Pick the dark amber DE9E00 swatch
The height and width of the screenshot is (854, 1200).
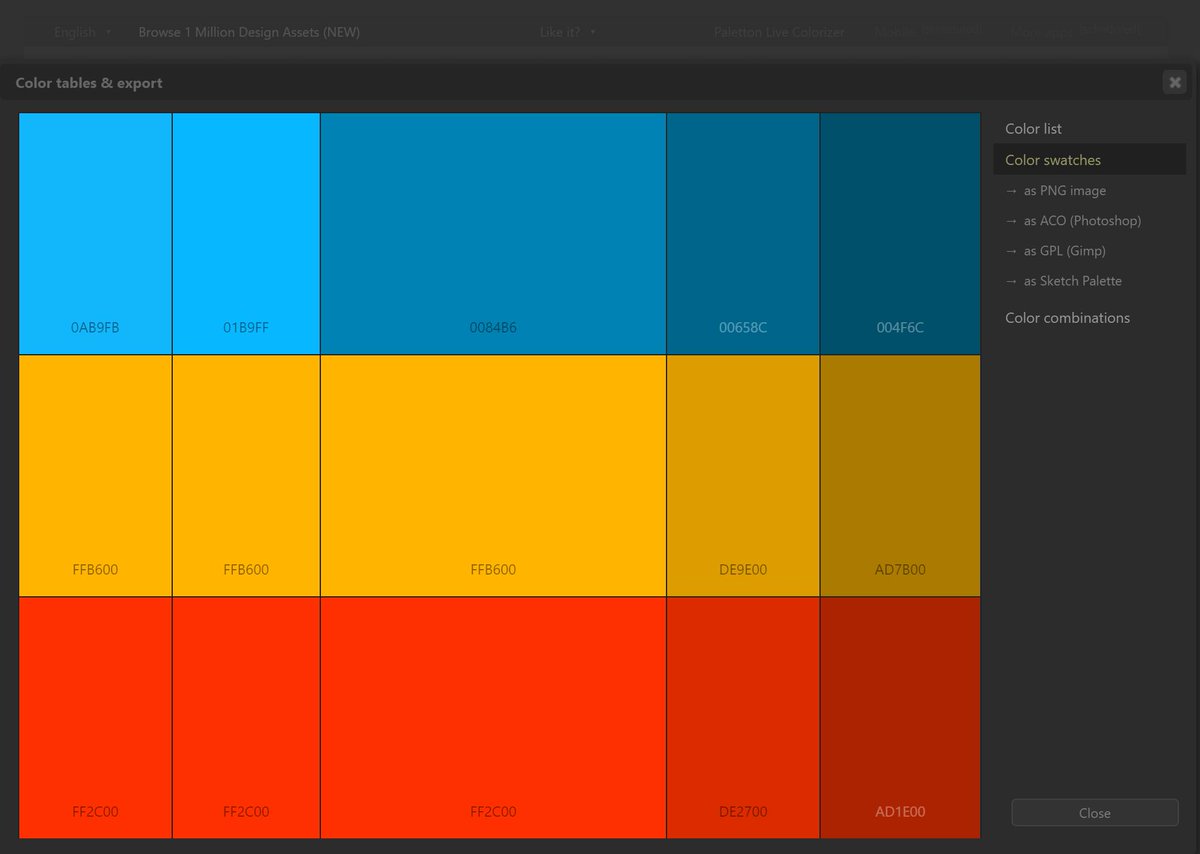(x=743, y=476)
